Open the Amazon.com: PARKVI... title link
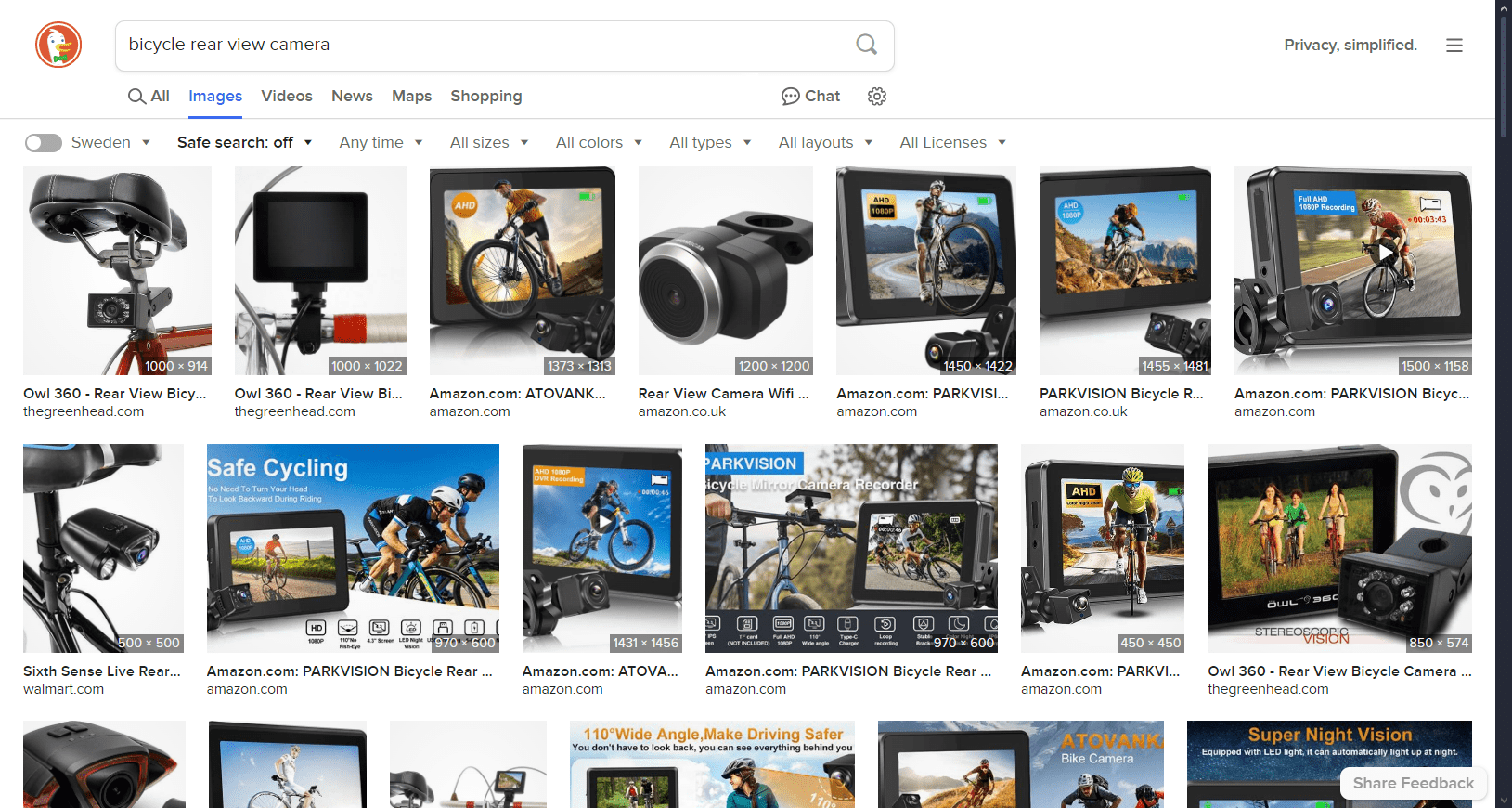 tap(1101, 671)
